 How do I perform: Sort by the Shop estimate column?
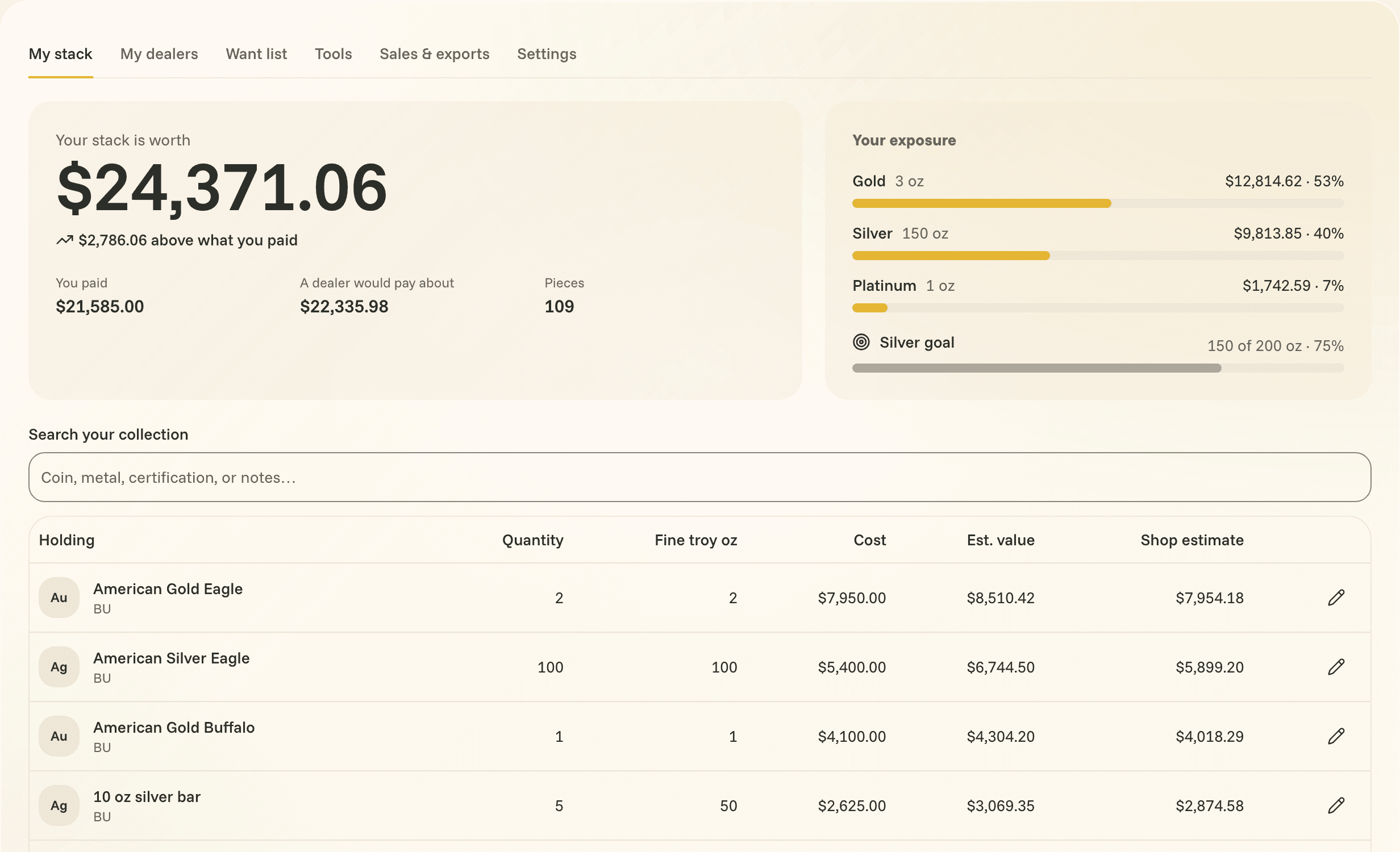[x=1192, y=540]
